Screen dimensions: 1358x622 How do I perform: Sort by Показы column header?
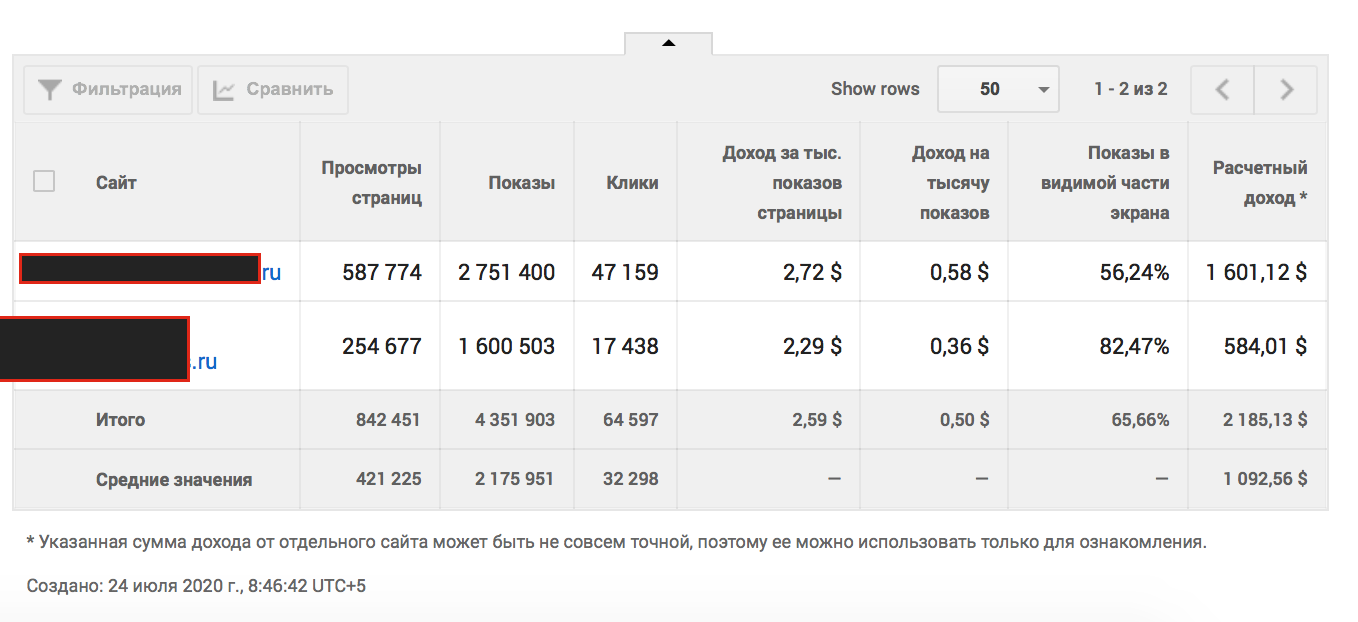(x=522, y=183)
